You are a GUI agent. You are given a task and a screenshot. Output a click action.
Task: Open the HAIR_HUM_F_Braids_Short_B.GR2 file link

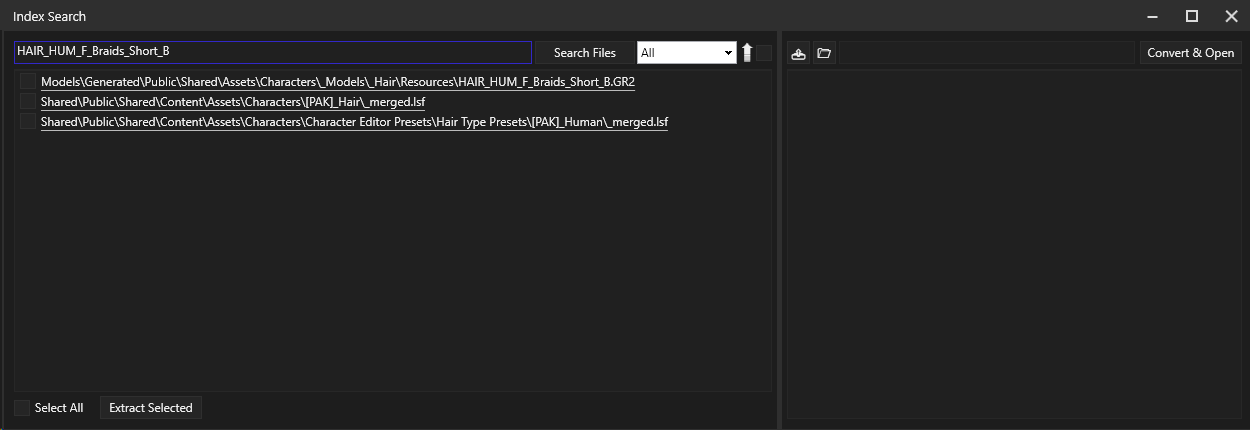(x=338, y=82)
